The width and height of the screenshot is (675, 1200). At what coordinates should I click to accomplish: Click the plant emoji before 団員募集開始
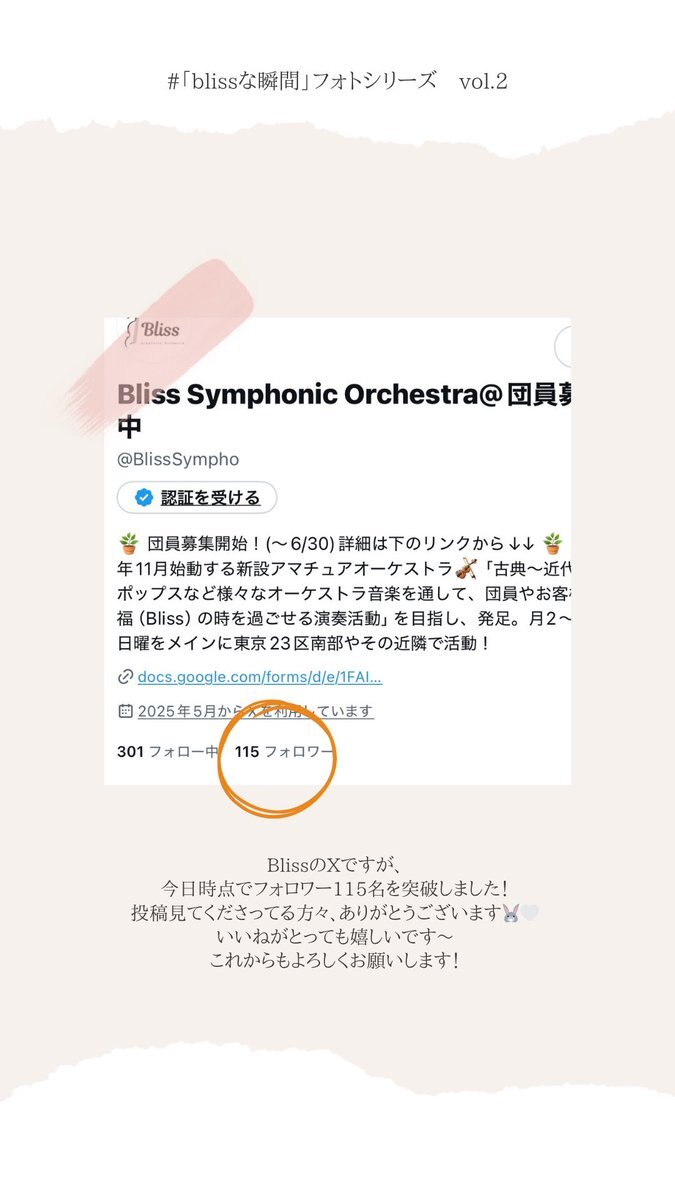tap(128, 544)
